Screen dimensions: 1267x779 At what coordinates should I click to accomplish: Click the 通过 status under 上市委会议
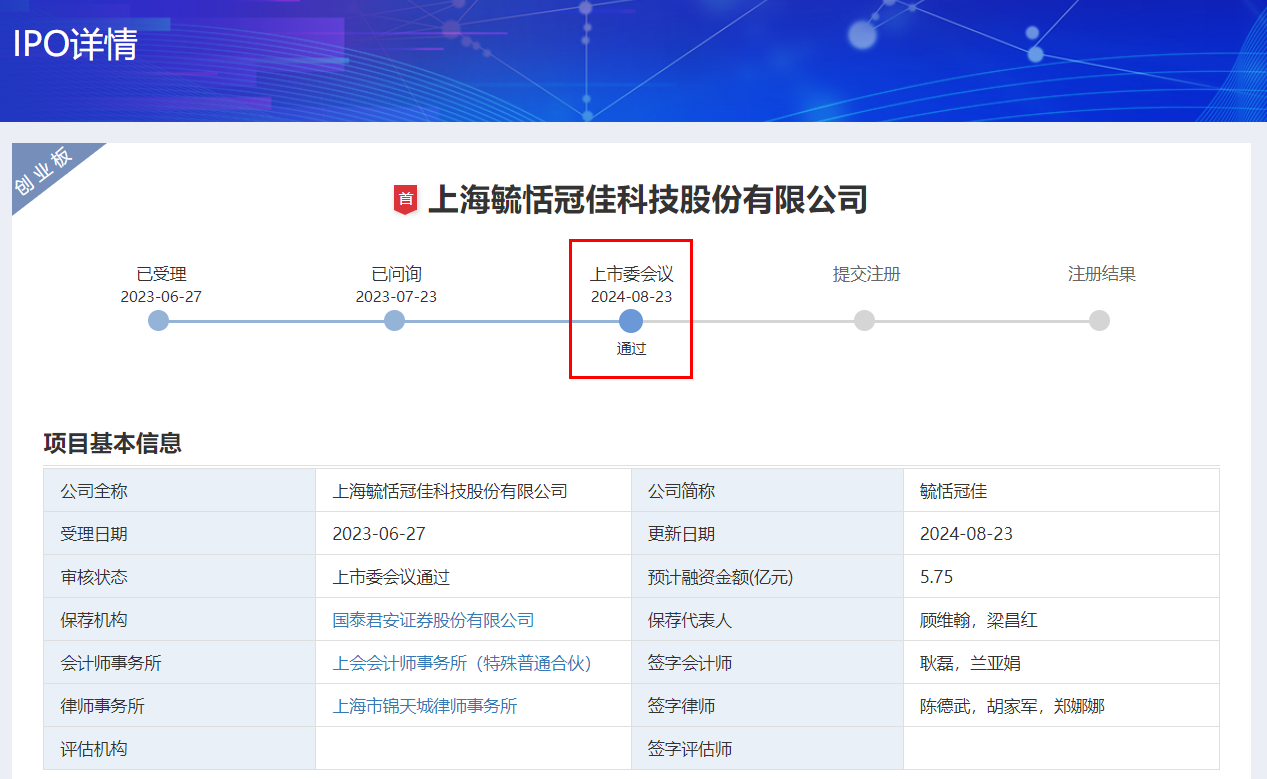631,349
